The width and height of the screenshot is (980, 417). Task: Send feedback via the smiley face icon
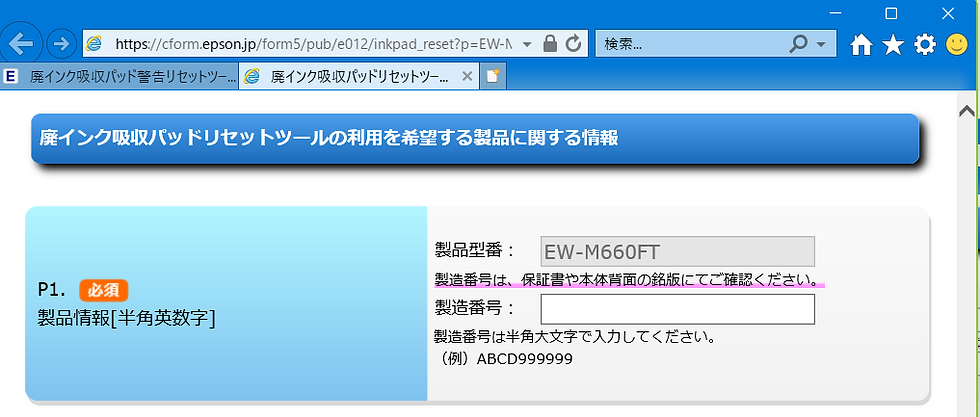click(956, 44)
